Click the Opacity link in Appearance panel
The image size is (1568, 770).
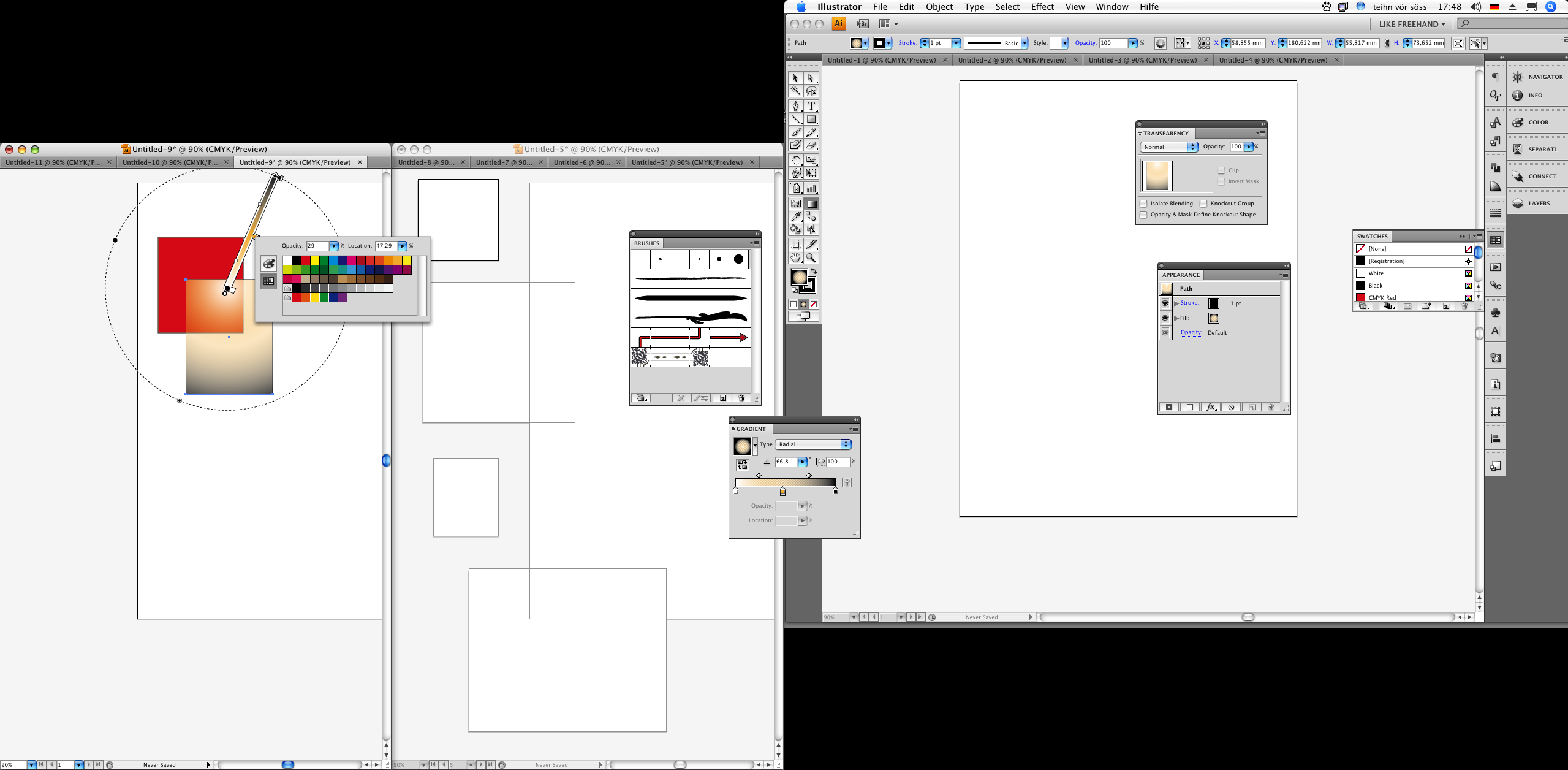(x=1191, y=333)
